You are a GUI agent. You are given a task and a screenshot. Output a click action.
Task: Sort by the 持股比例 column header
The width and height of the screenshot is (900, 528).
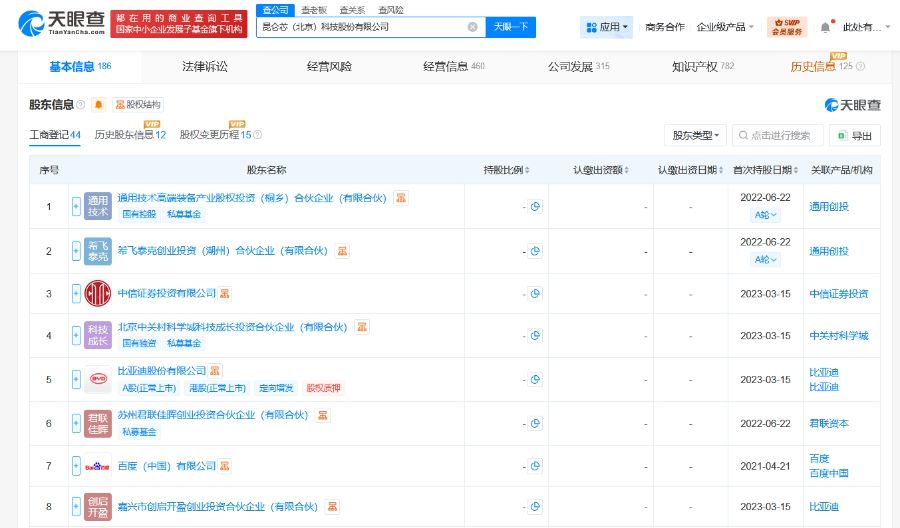tap(507, 170)
